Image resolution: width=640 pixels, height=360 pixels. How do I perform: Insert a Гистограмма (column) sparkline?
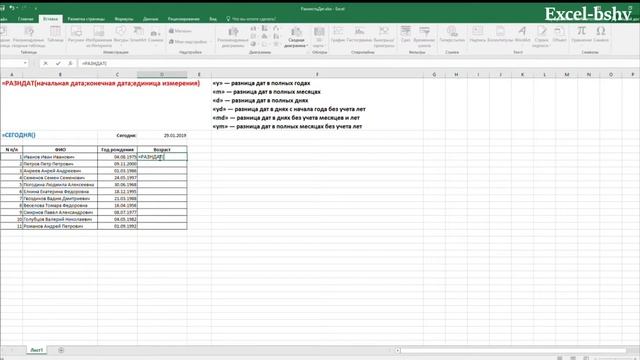coord(359,34)
